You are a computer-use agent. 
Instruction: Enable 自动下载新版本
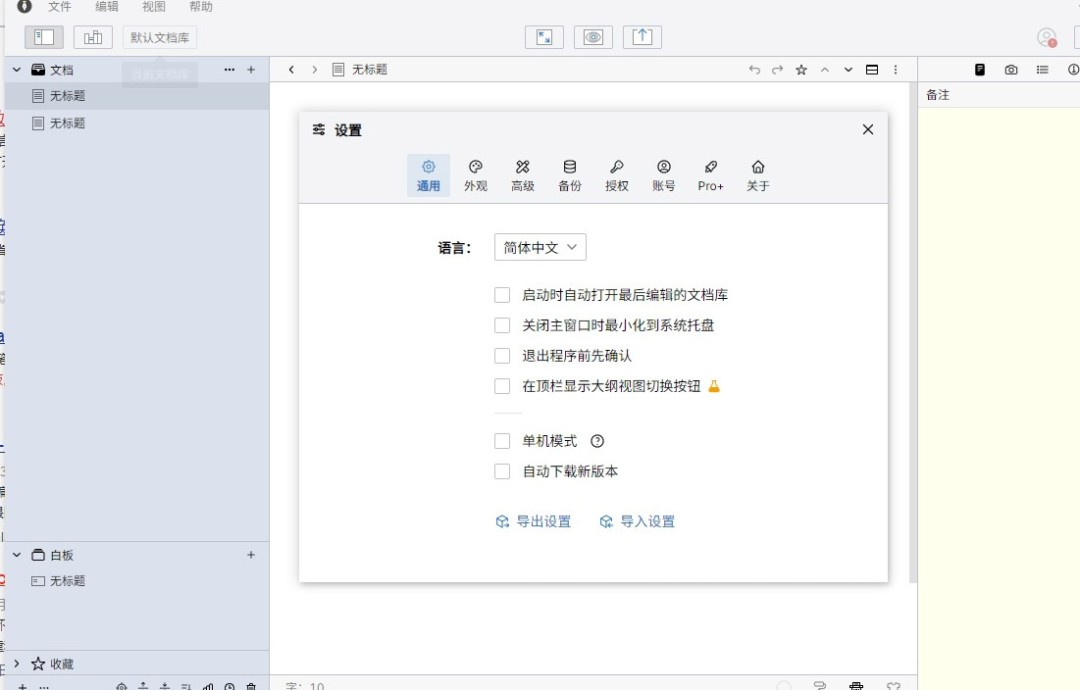(x=502, y=471)
